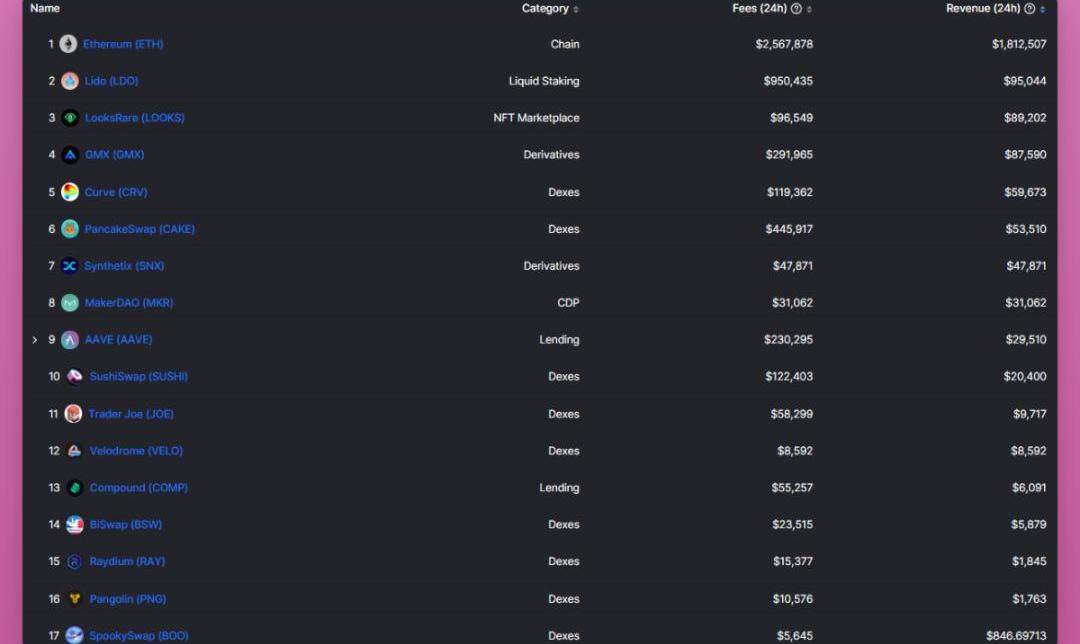Click the Curve rainbow logo icon
Viewport: 1080px width, 644px height.
(x=70, y=192)
